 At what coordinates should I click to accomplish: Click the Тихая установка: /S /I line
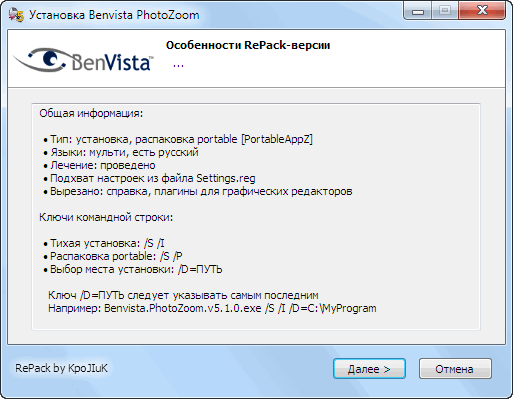tap(104, 243)
